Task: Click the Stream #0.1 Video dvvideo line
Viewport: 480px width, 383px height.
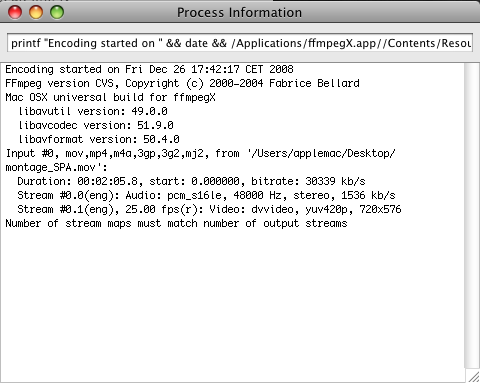Action: 209,209
